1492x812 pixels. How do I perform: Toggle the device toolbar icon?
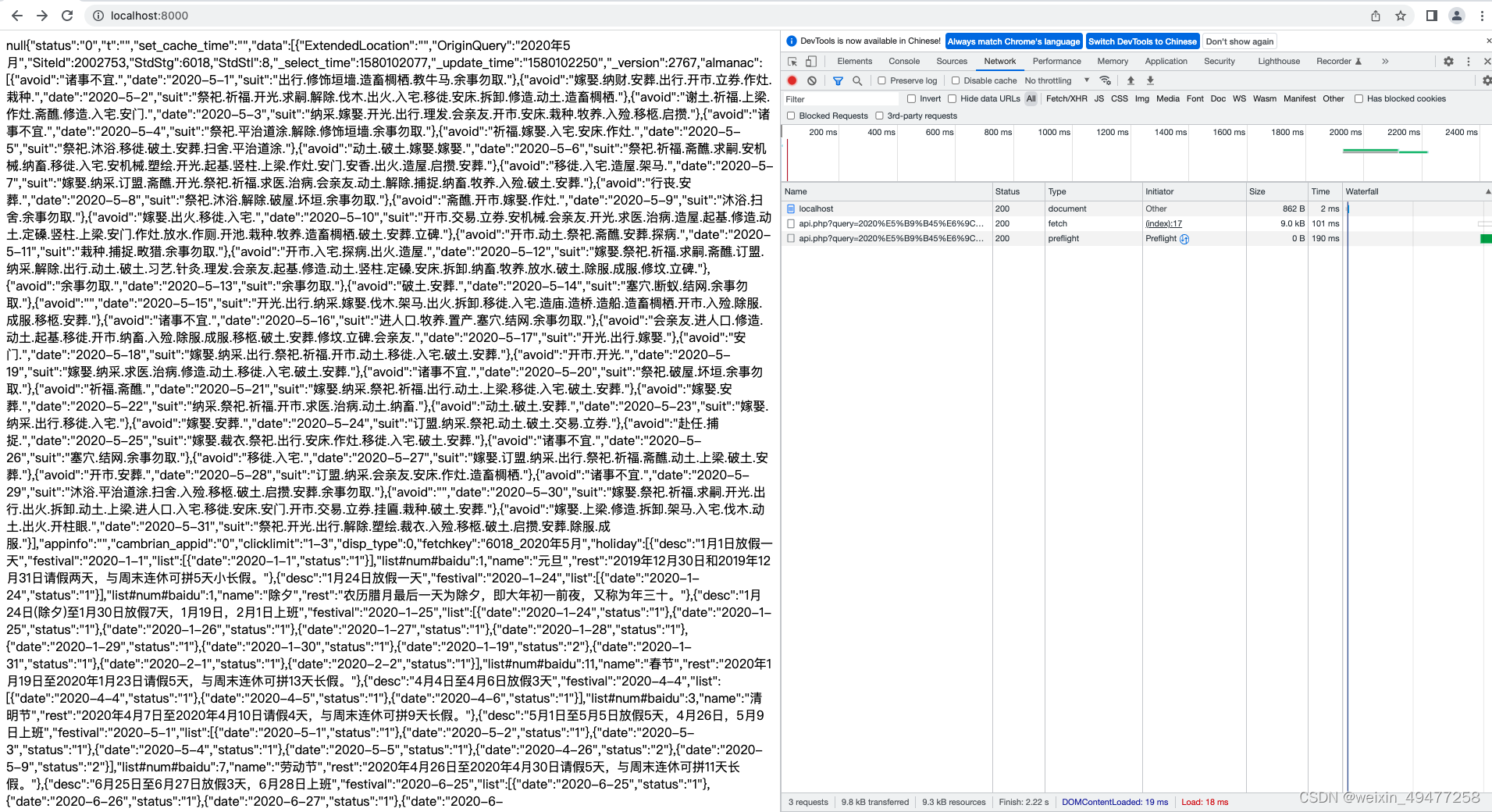pyautogui.click(x=811, y=61)
